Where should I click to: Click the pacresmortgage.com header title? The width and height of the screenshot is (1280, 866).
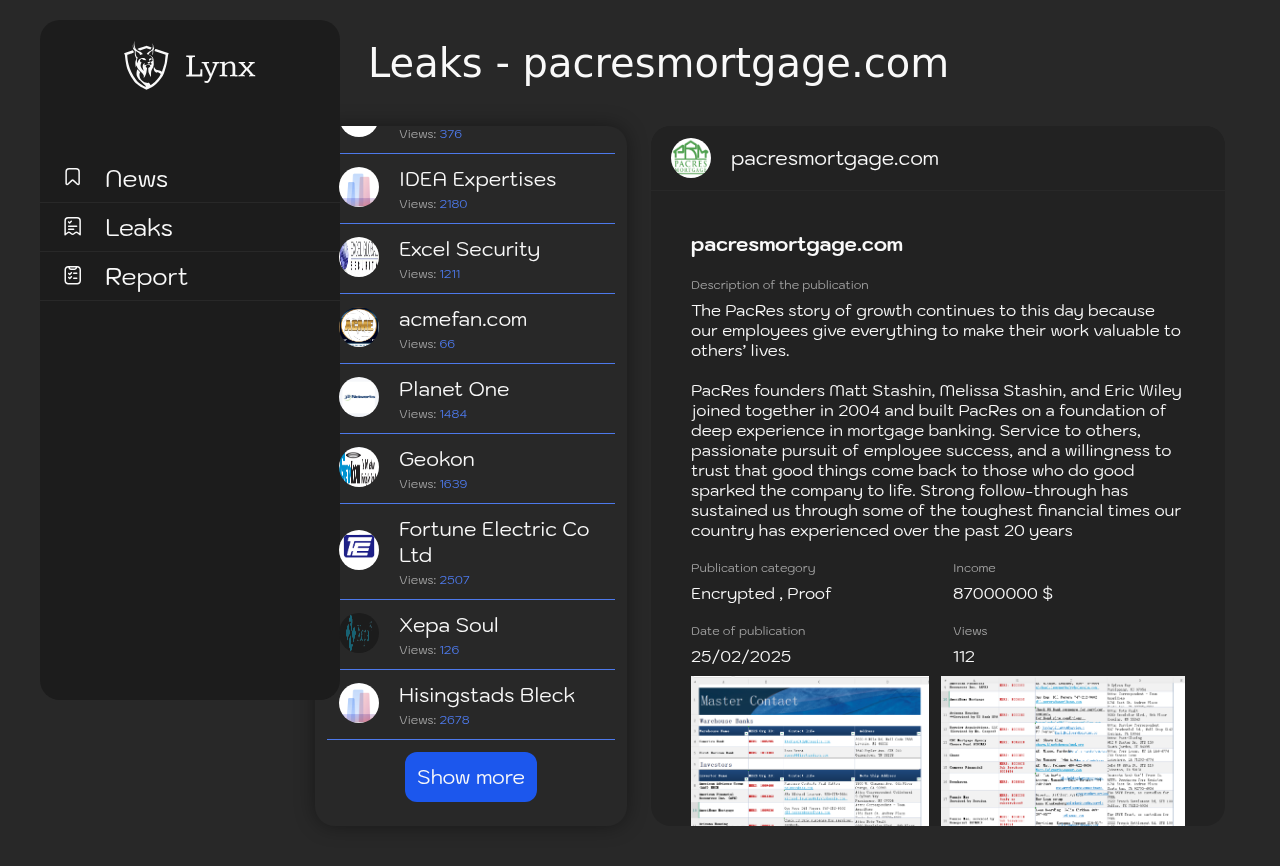coord(835,158)
